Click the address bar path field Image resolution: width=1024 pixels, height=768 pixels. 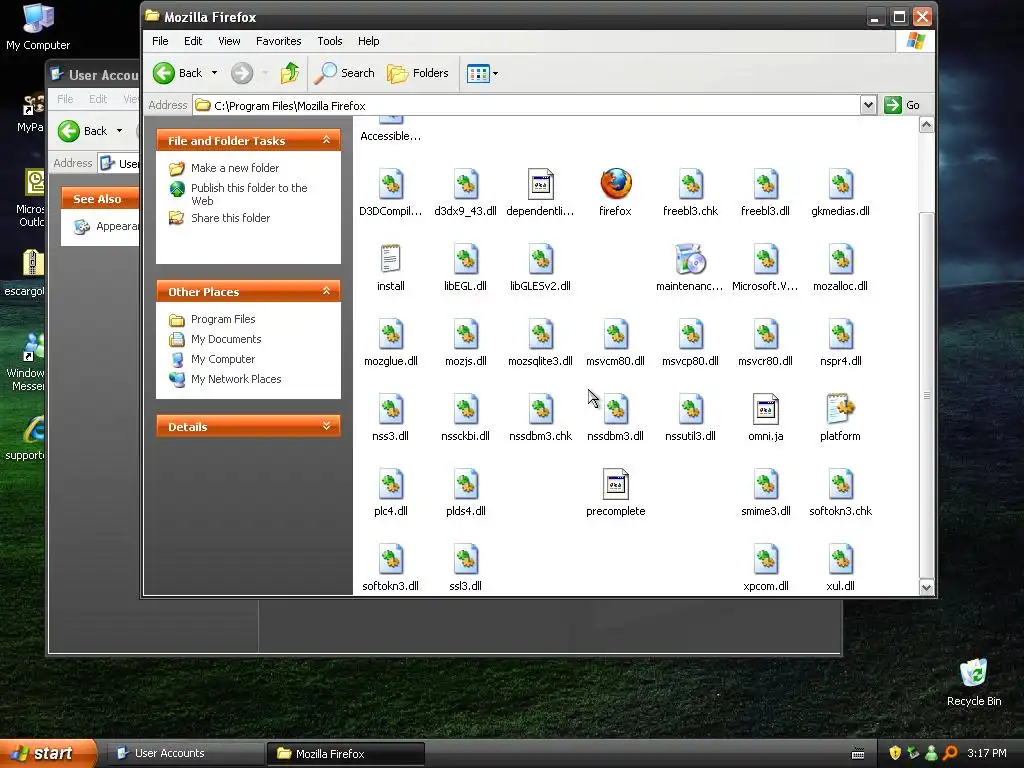coord(526,105)
